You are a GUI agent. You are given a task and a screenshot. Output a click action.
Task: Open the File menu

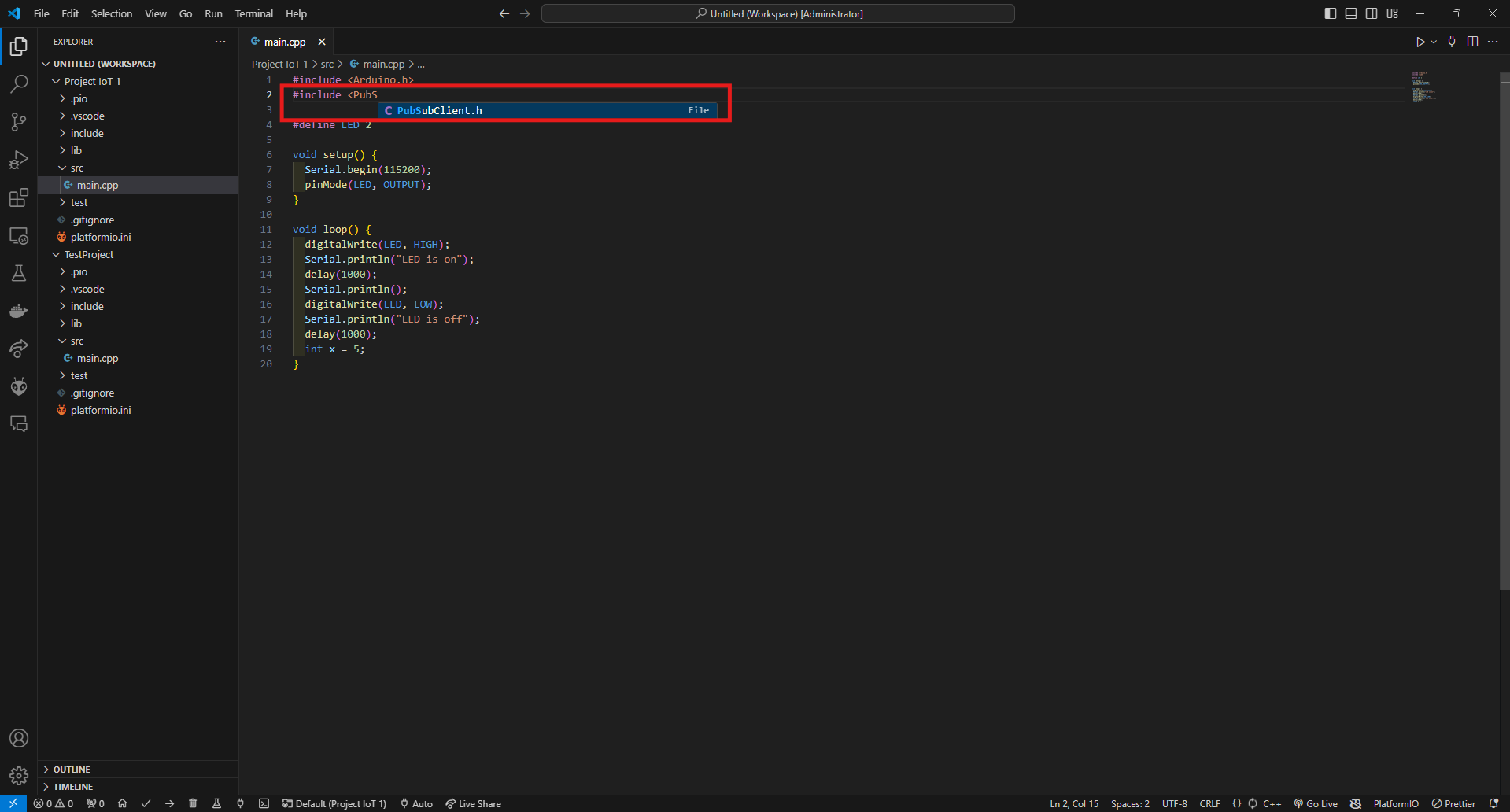click(x=42, y=13)
